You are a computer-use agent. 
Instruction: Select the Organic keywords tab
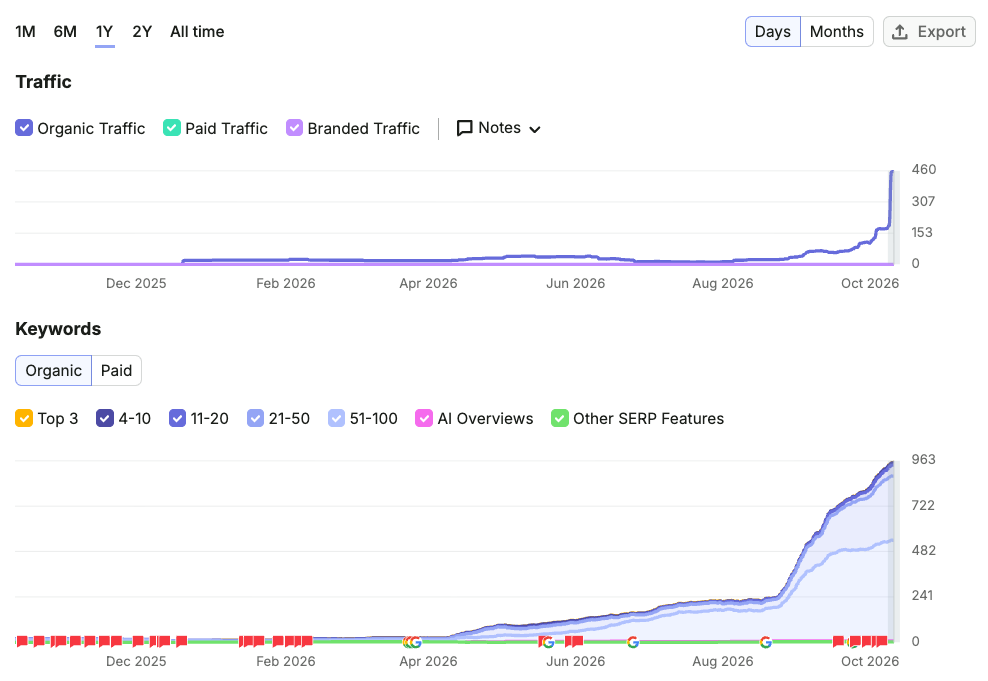coord(54,370)
